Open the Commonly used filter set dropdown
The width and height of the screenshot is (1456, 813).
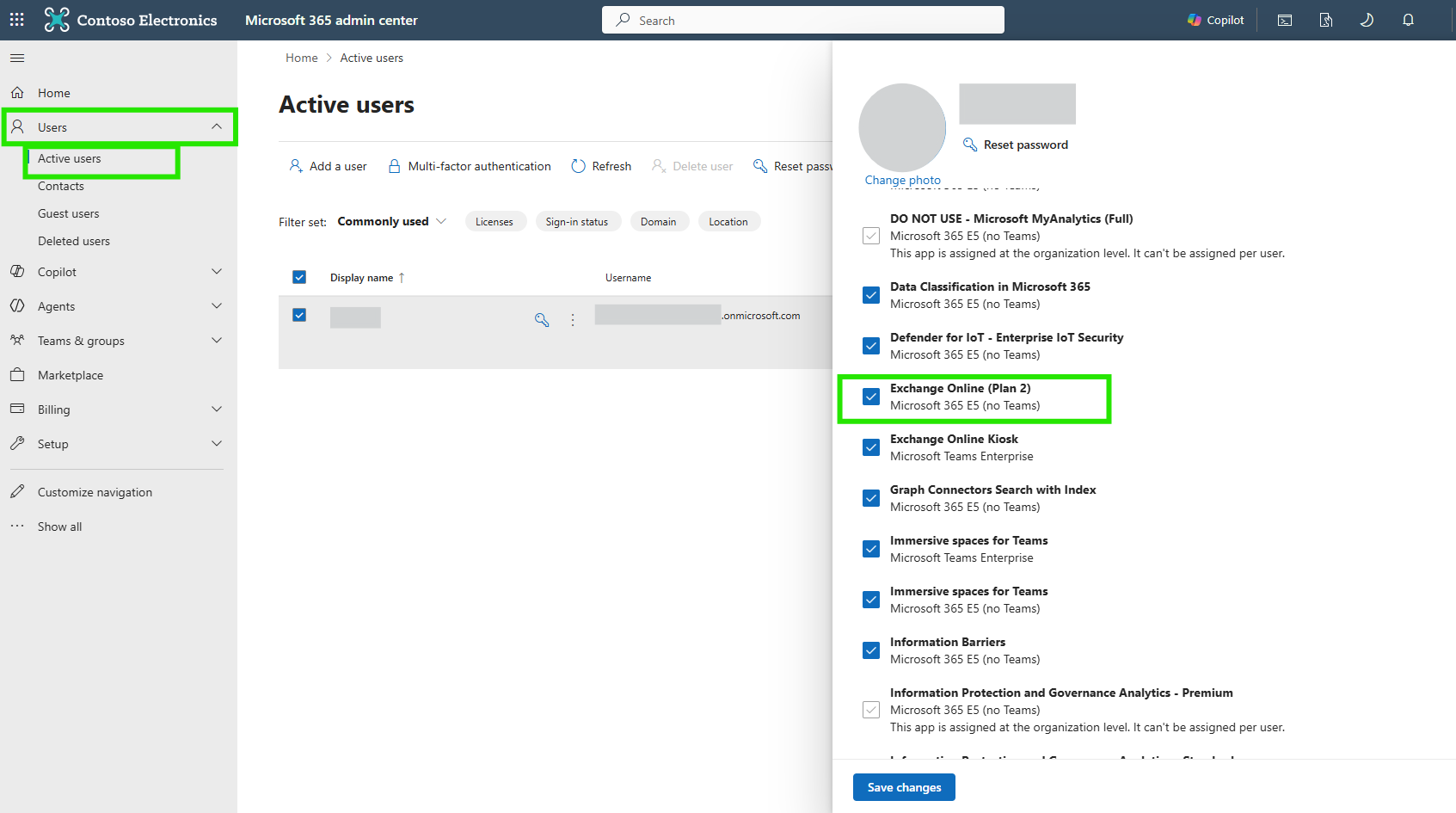[392, 221]
